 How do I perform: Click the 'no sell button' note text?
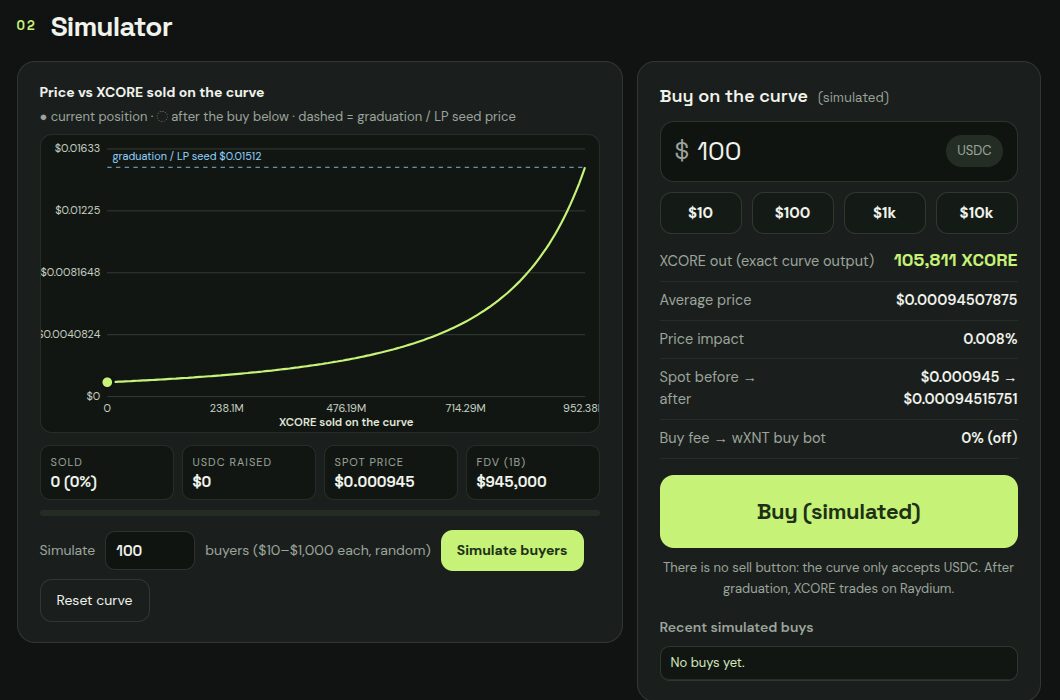pos(838,578)
